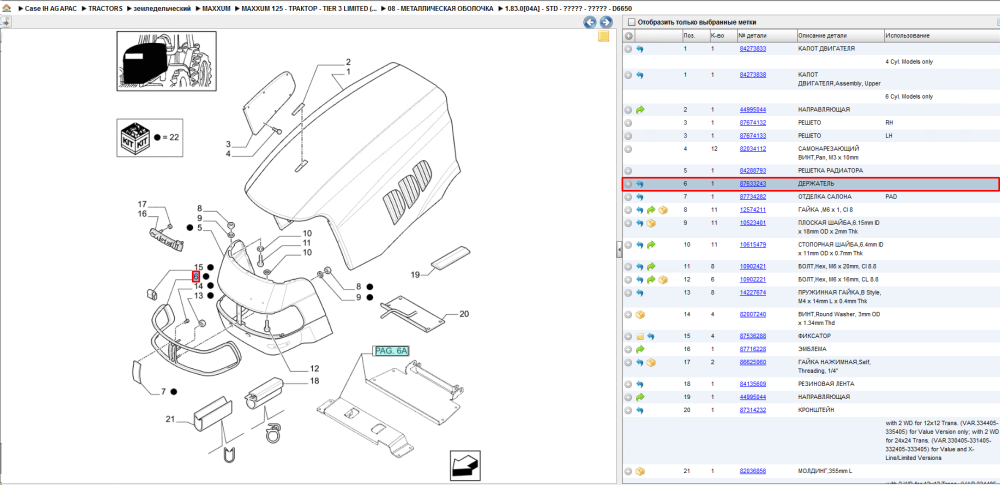Collapse parts panel using the splitter handle
Screen dimensions: 1000x485
click(619, 250)
